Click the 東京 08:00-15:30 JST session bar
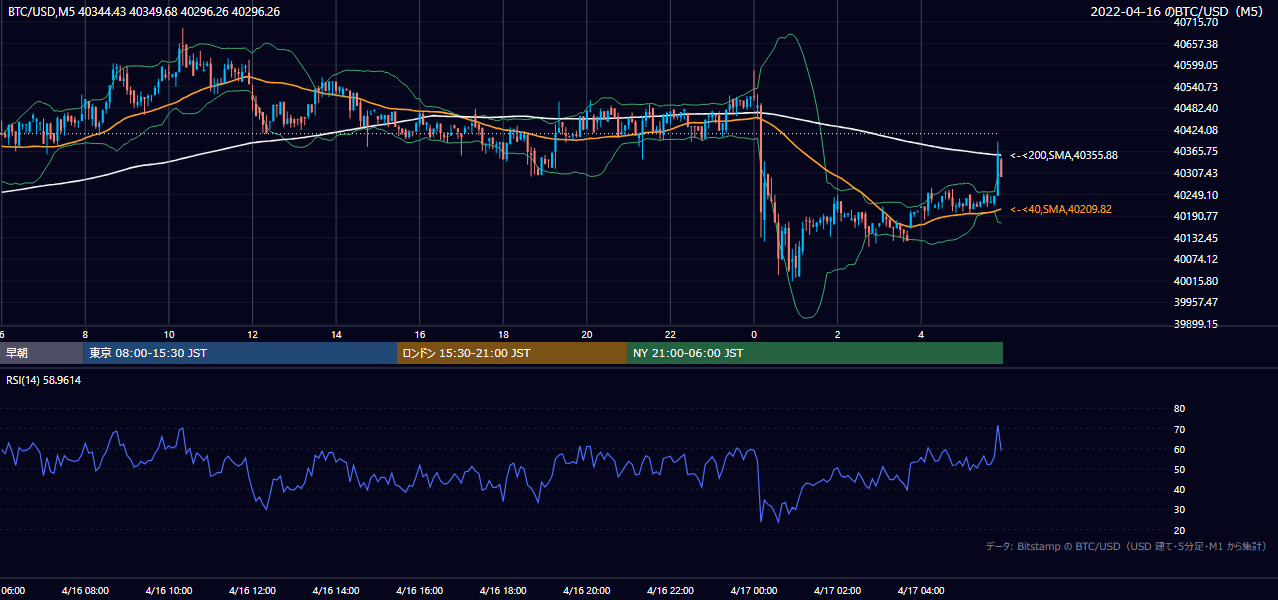This screenshot has width=1278, height=600. pos(240,353)
